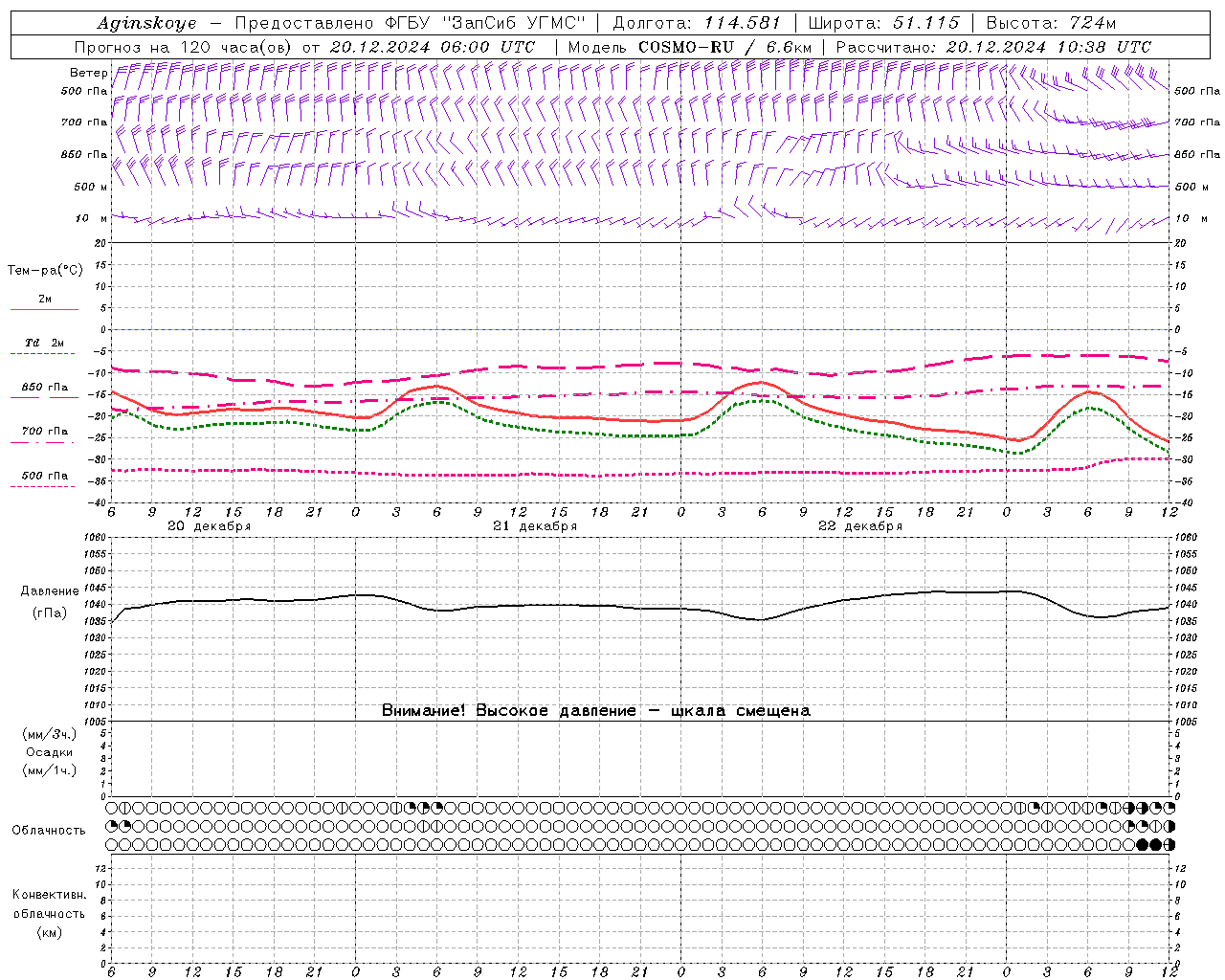Click the Облачность cloud cover label
Screen dimensions: 1225x980
tap(49, 830)
